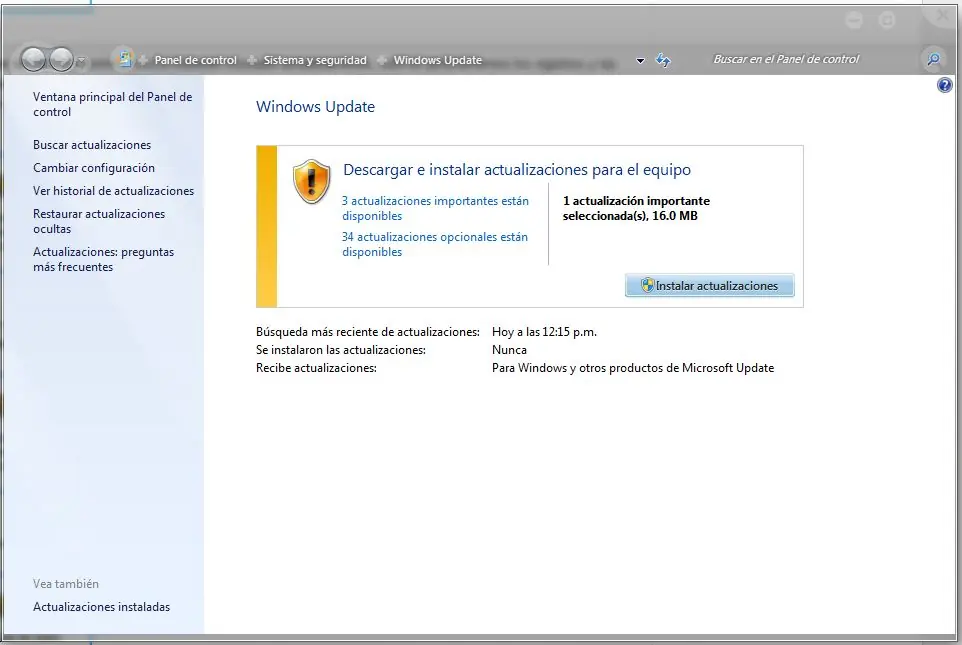Click Restaurar actualizaciones ocultas
962x645 pixels.
99,221
